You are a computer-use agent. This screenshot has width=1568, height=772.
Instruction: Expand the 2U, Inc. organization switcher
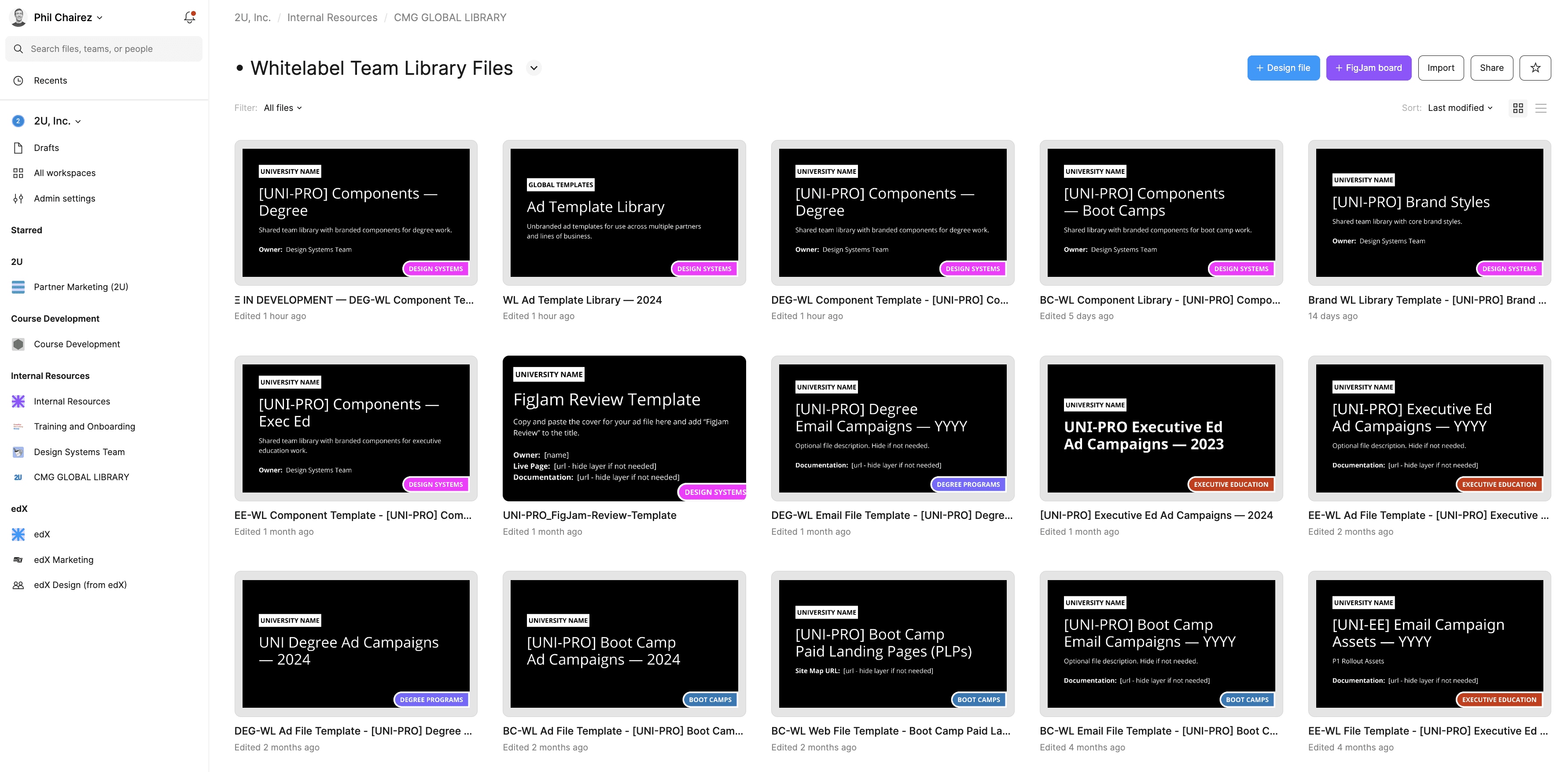[x=57, y=121]
